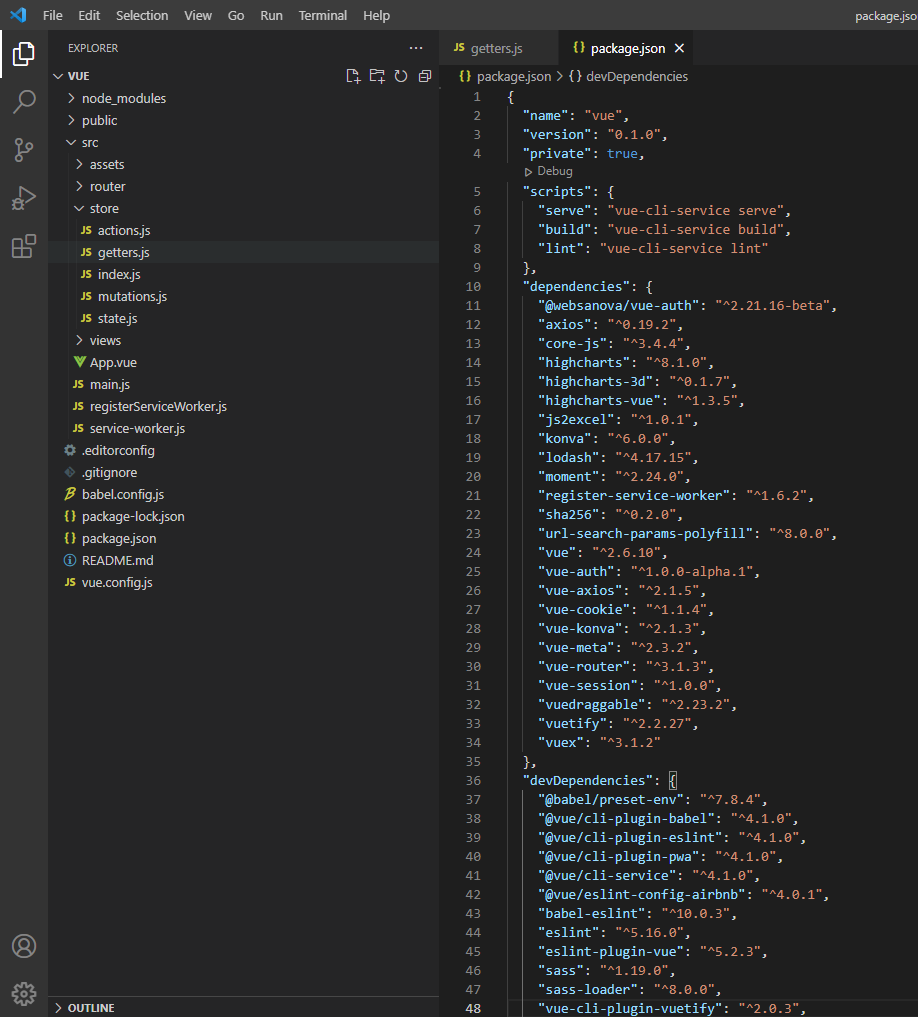
Task: Expand the node_modules folder
Action: 123,98
